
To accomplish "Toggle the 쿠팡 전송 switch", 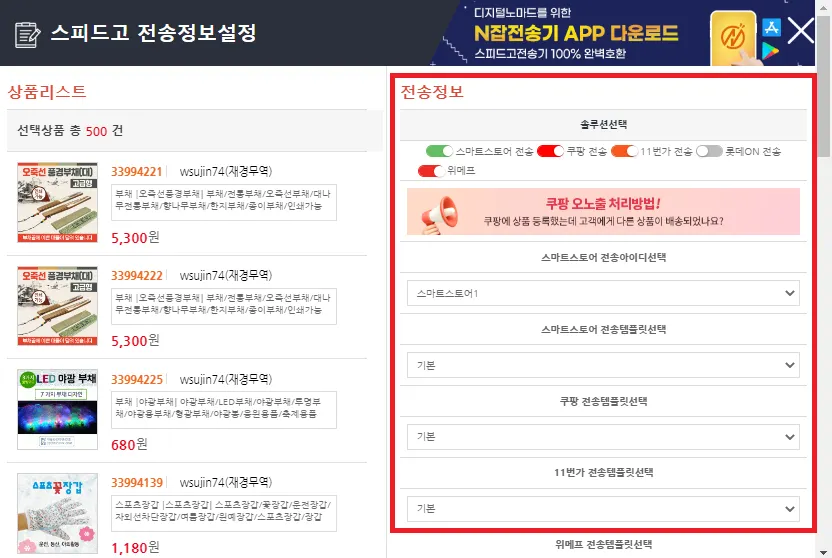I will tap(550, 151).
